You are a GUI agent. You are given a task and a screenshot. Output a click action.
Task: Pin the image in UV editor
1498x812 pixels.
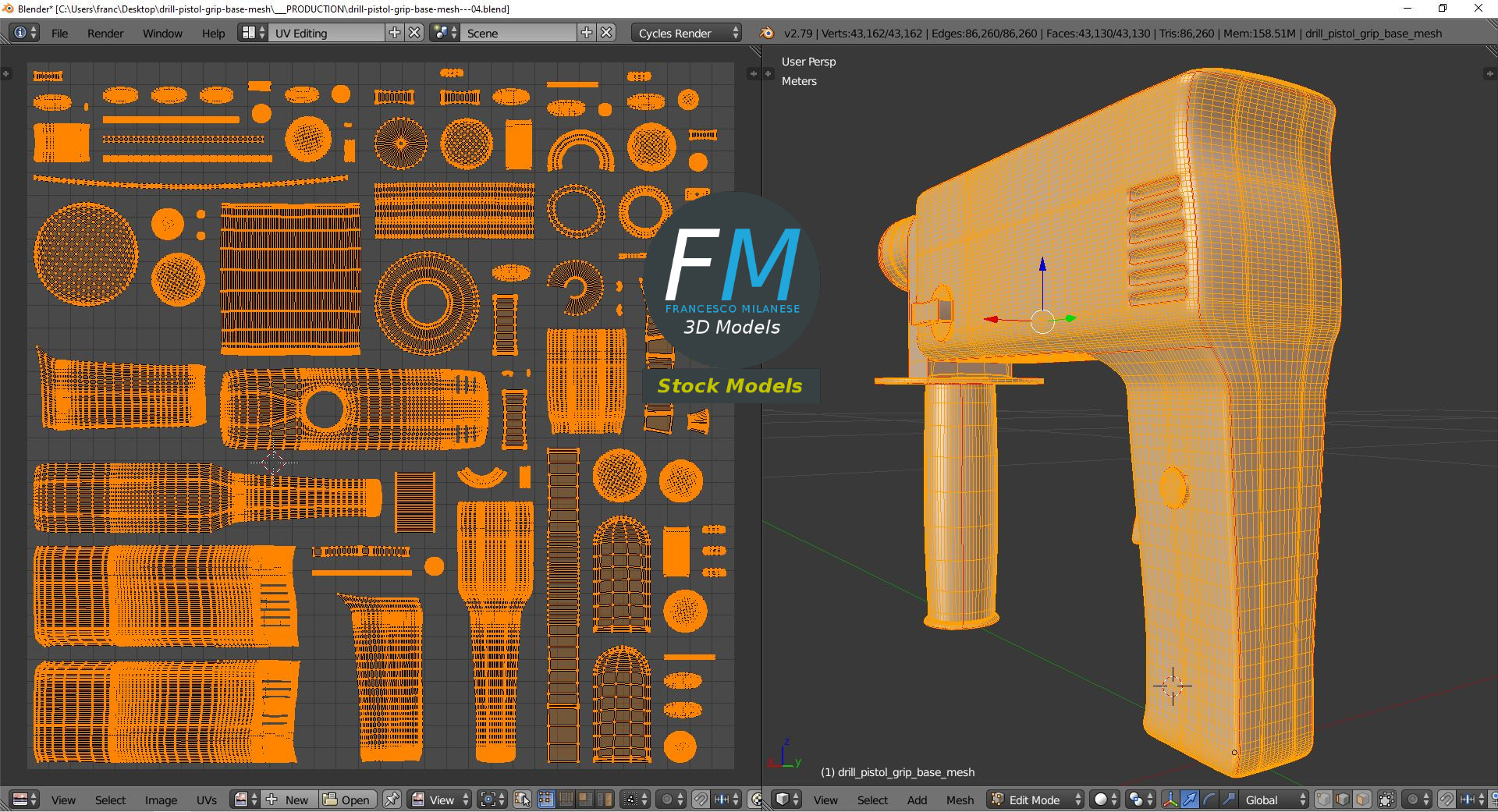point(392,800)
